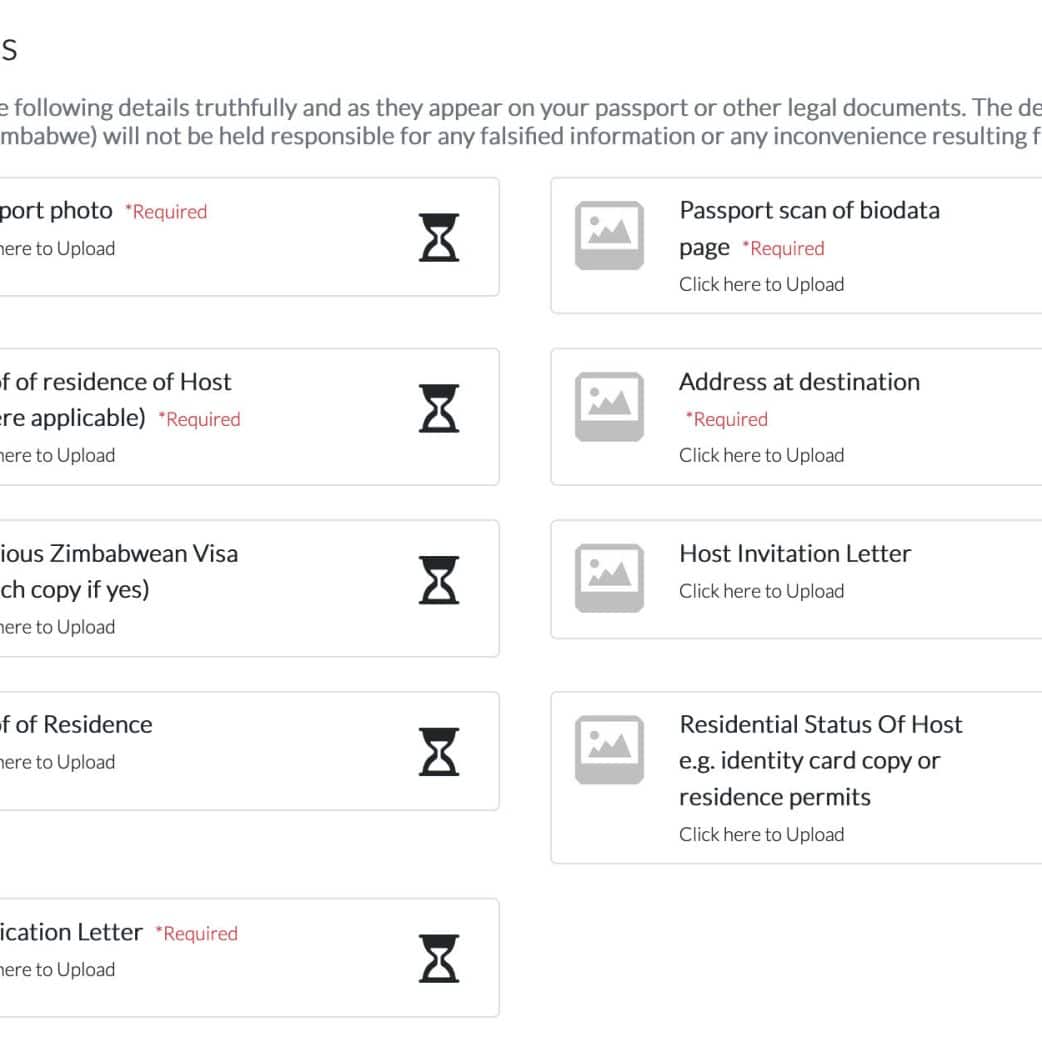Click hourglass icon beside passport photo upload

[439, 237]
